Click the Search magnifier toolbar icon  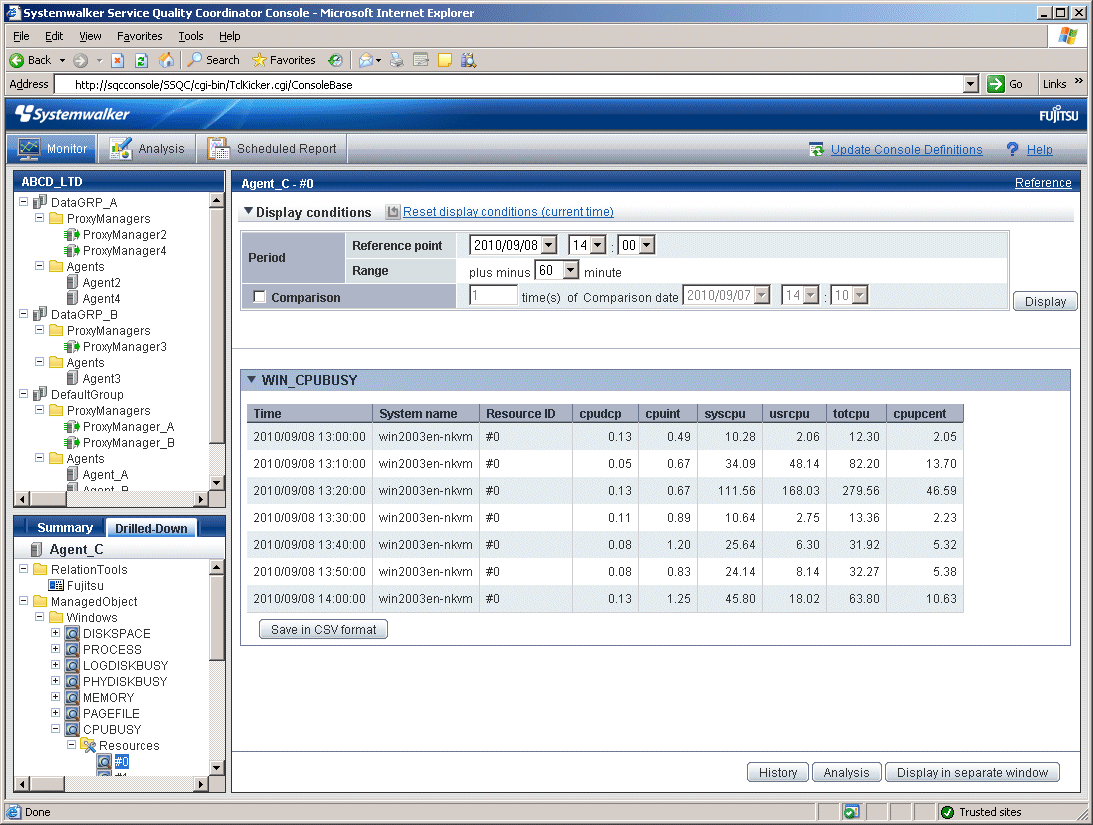click(x=194, y=60)
